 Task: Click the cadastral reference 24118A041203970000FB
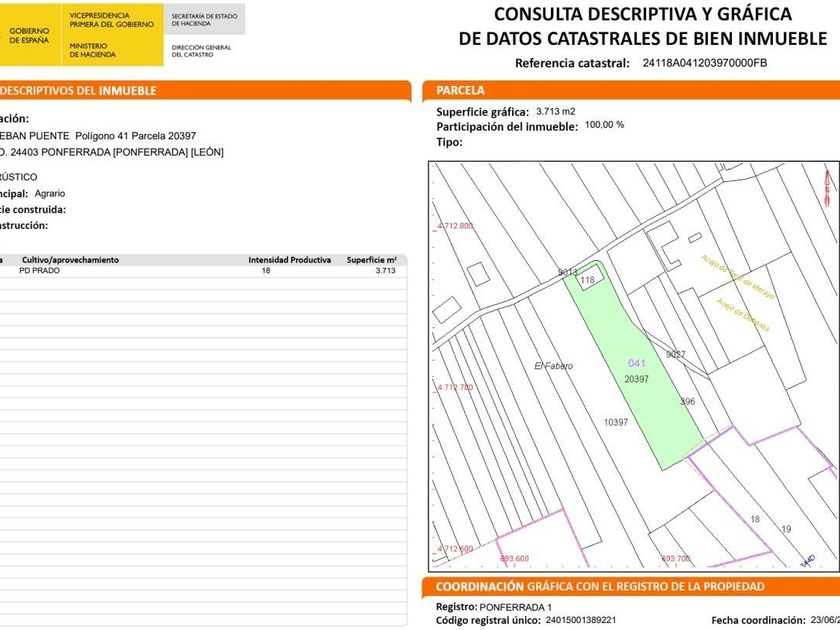(705, 63)
